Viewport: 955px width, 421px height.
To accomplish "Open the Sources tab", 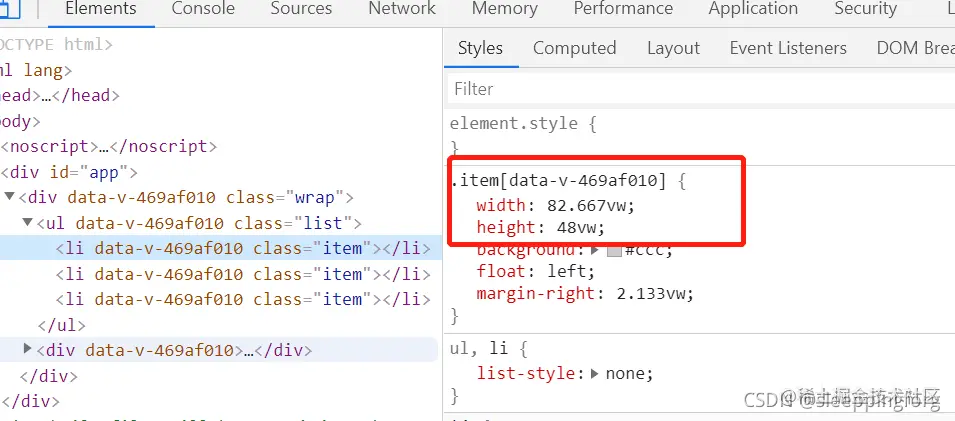I will tap(301, 9).
